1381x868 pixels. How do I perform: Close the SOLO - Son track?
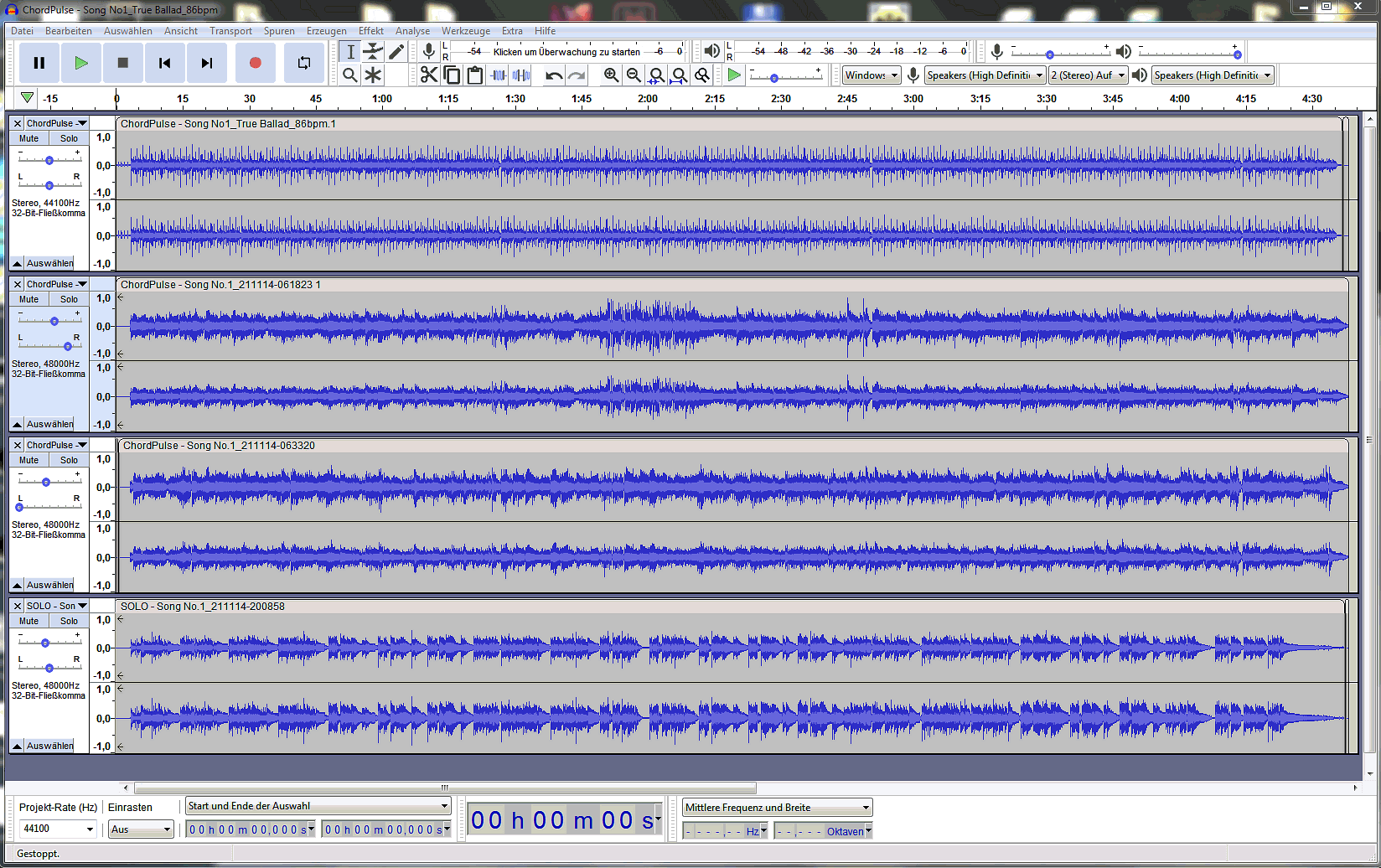point(17,606)
